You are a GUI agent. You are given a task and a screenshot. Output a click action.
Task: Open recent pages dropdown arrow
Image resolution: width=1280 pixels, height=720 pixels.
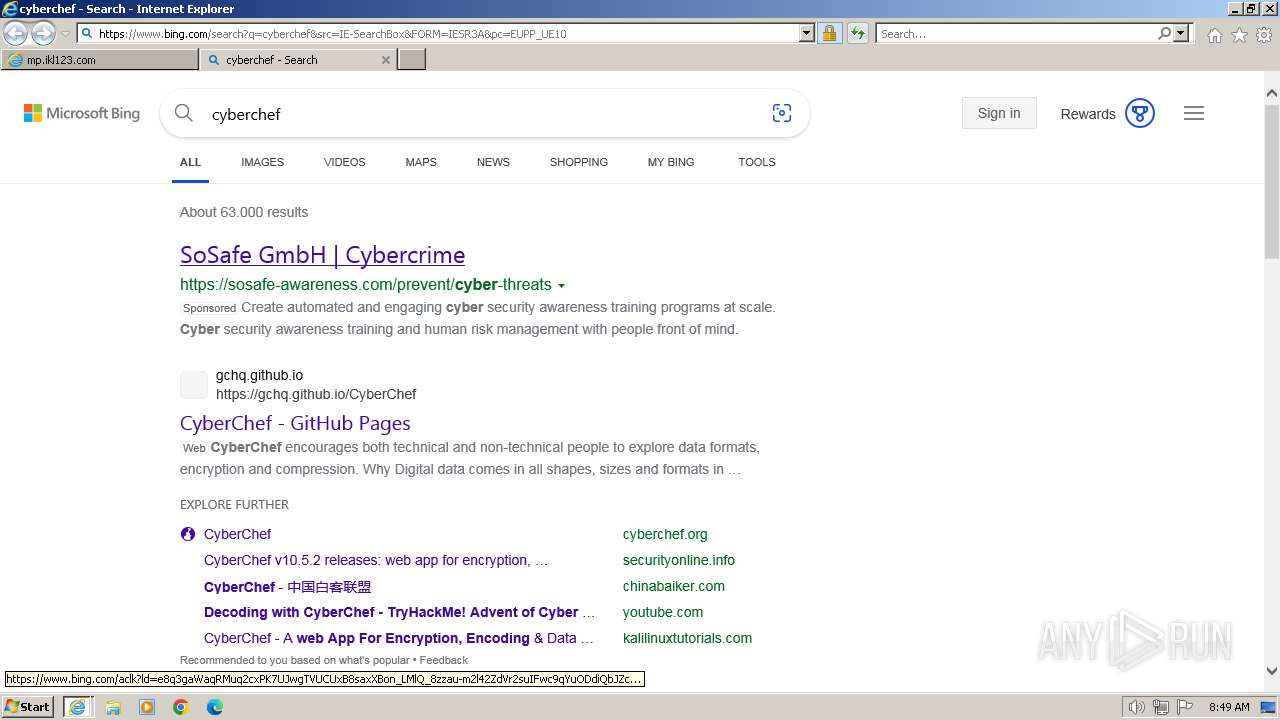pos(65,34)
